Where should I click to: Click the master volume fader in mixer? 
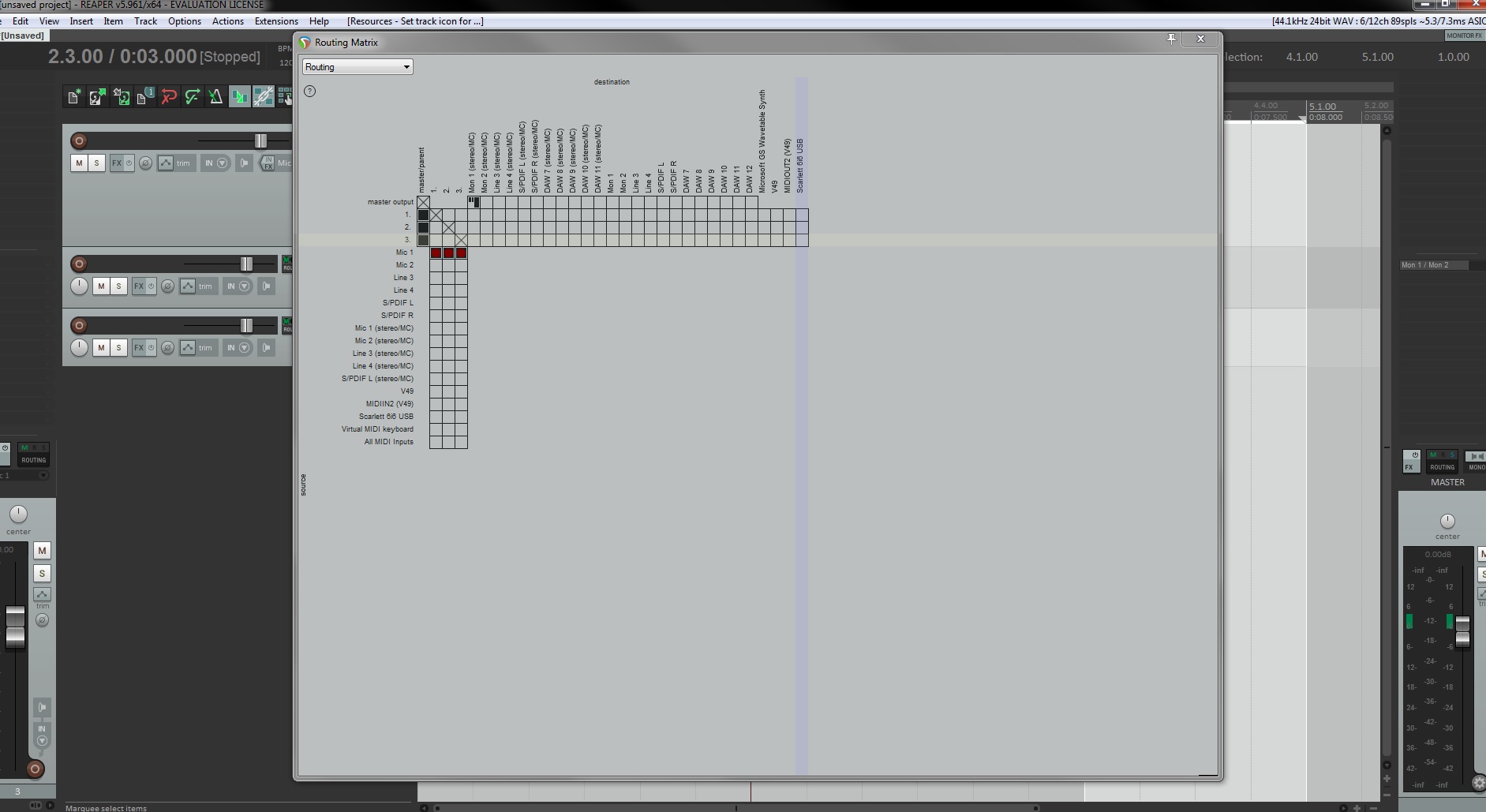[x=1462, y=631]
